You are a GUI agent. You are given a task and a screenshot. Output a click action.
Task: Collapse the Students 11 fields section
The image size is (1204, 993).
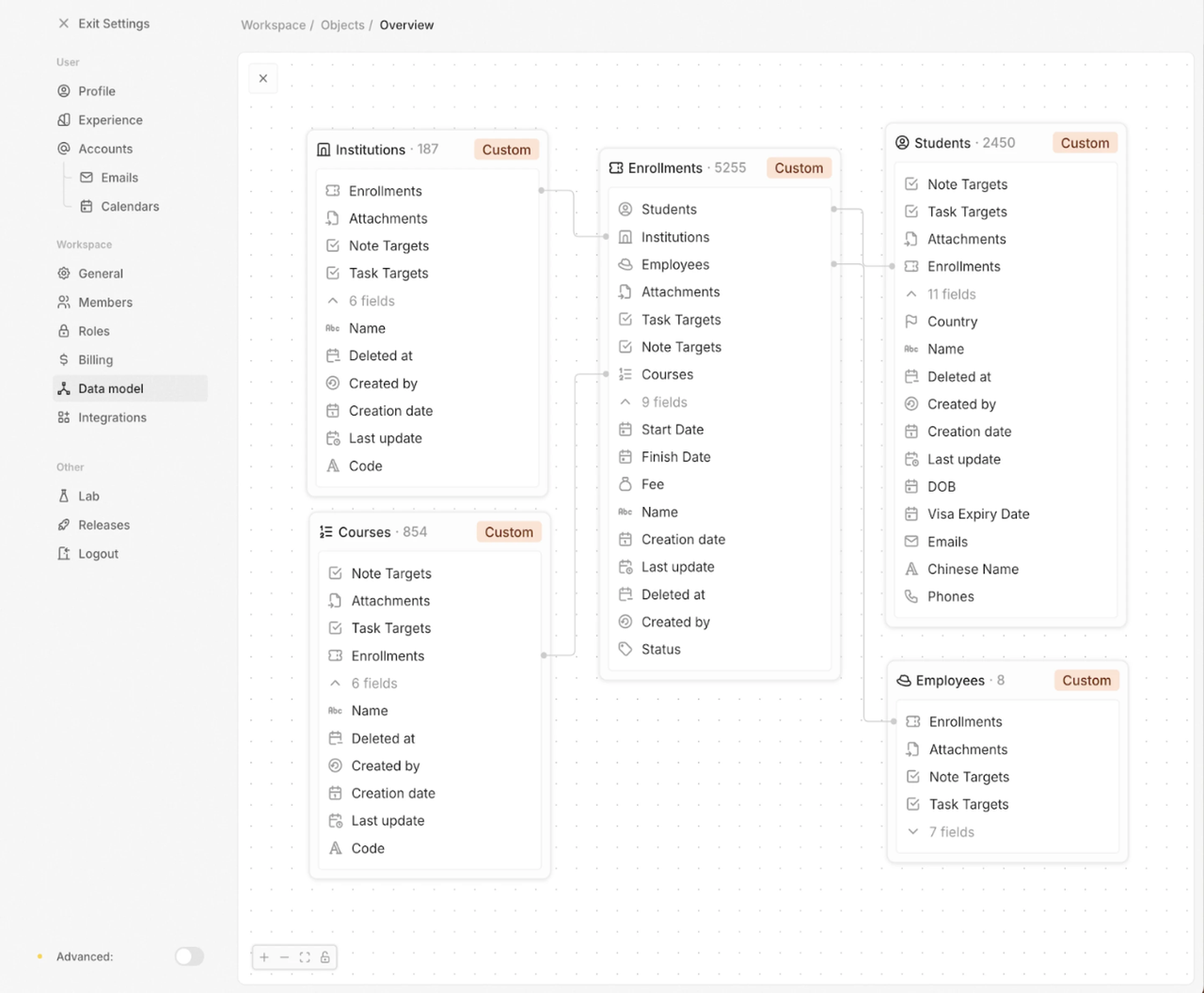pos(911,294)
